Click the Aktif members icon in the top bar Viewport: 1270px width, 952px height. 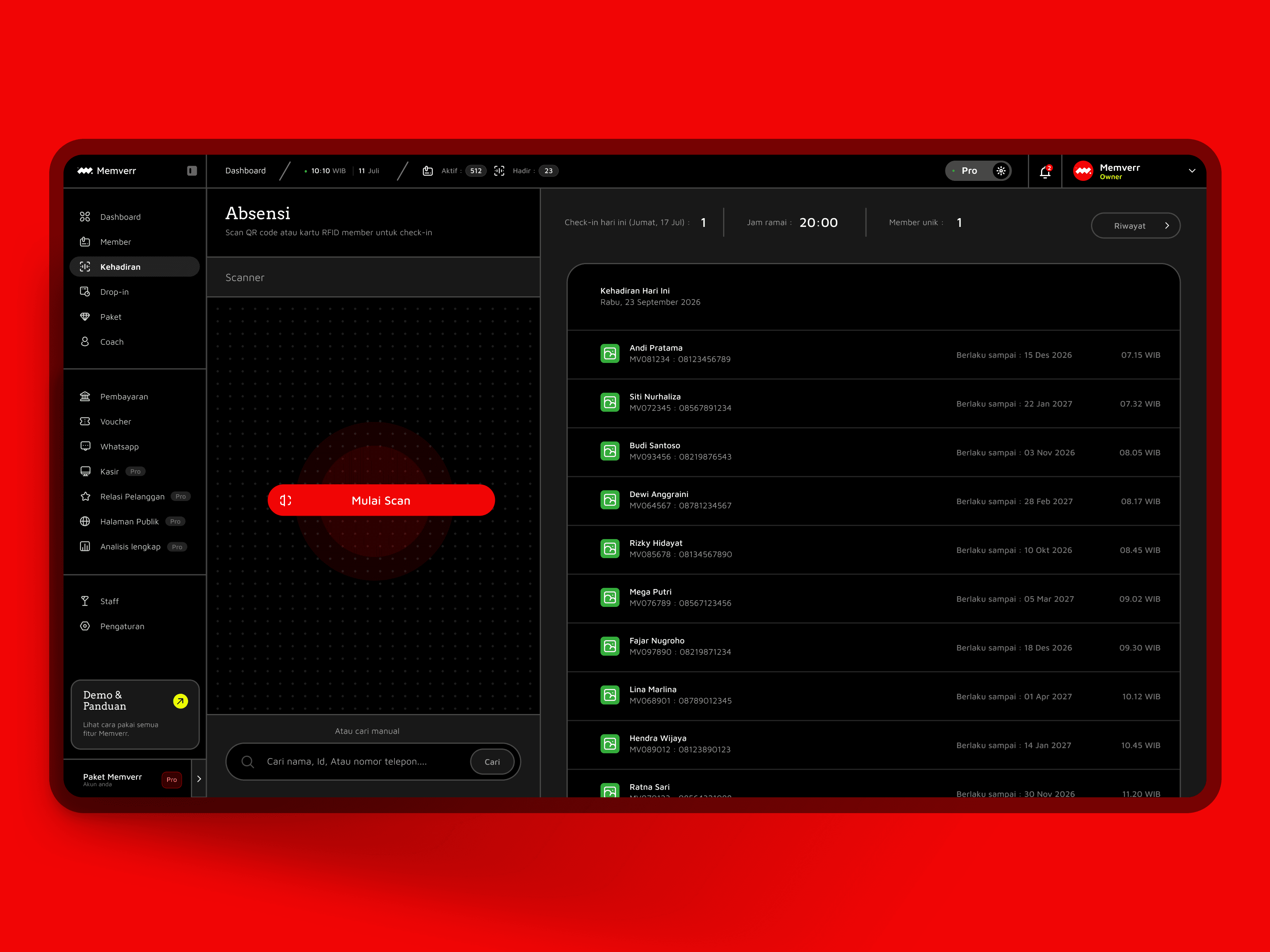tap(428, 171)
